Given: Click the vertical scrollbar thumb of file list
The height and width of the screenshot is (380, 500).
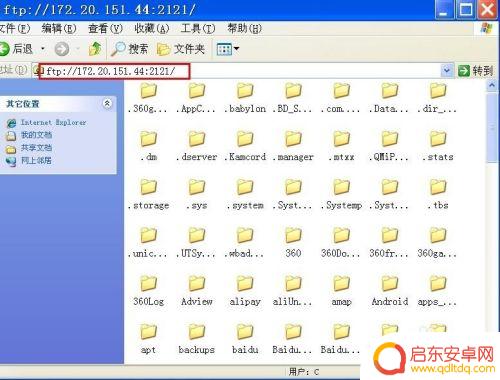Looking at the screenshot, I should coord(492,128).
